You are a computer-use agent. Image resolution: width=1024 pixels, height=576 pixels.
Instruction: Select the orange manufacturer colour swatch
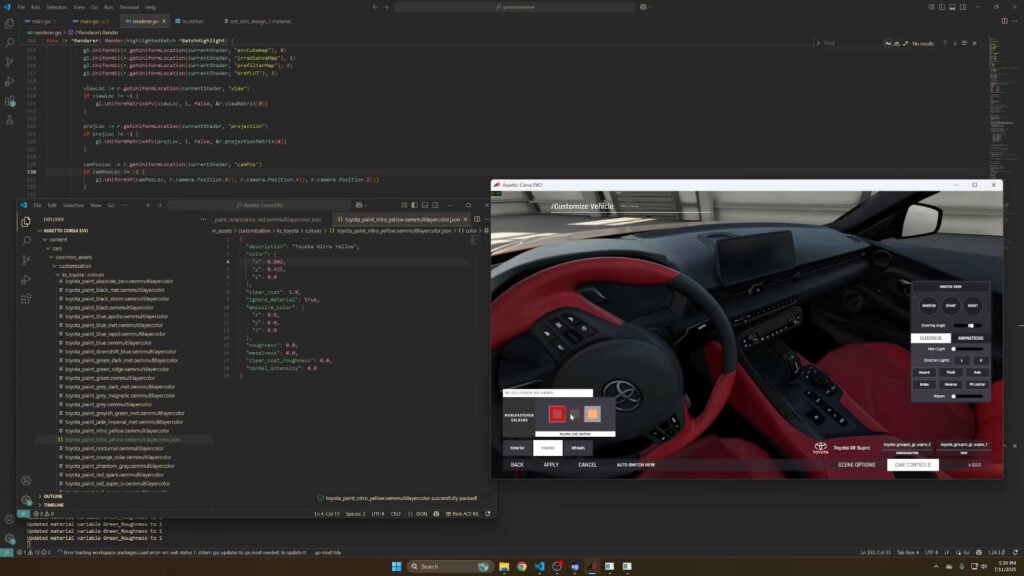pyautogui.click(x=592, y=414)
